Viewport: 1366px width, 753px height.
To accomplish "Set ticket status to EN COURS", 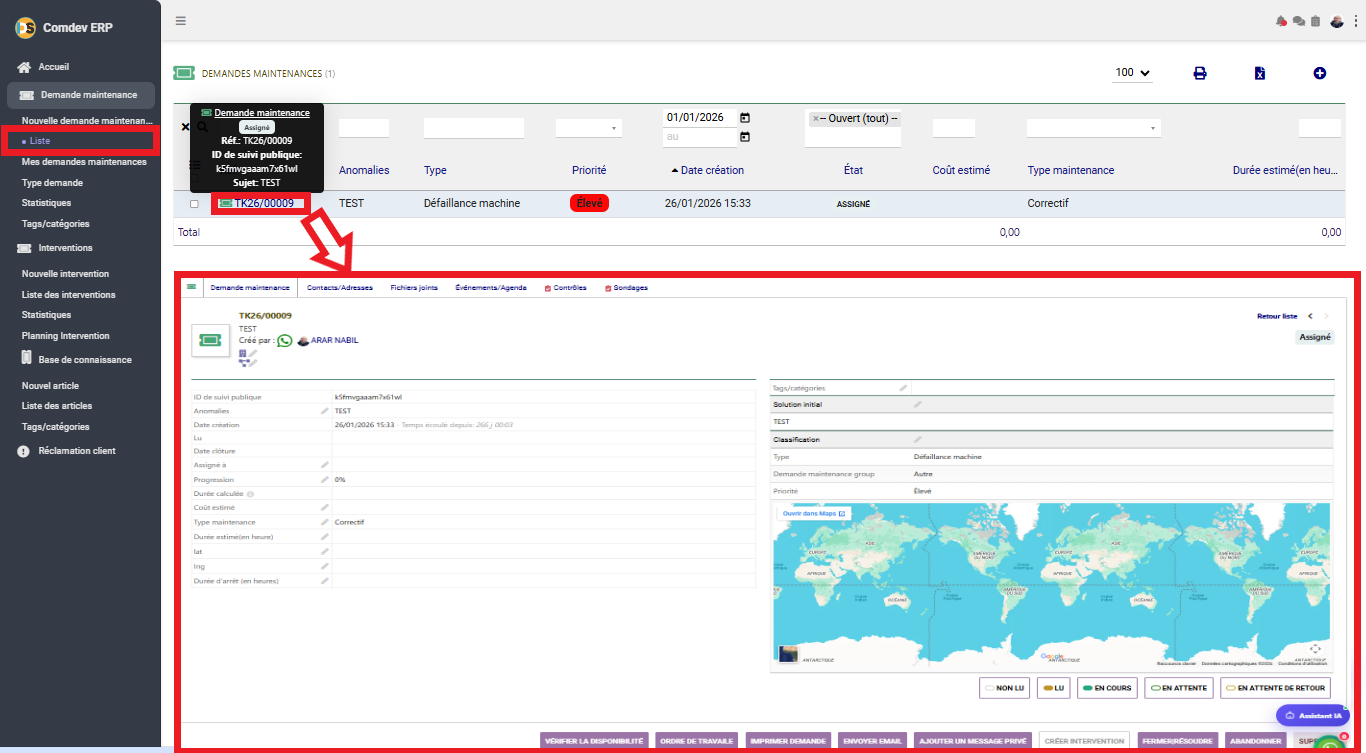I will [x=1107, y=688].
